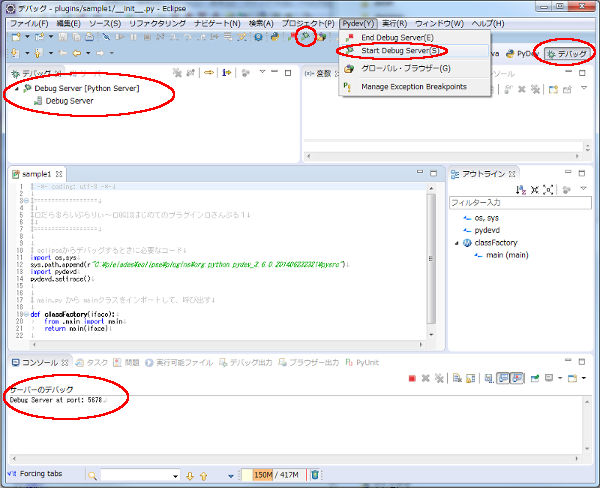
Task: Click Remove Launch X icon in Console toolbar
Action: click(x=426, y=379)
